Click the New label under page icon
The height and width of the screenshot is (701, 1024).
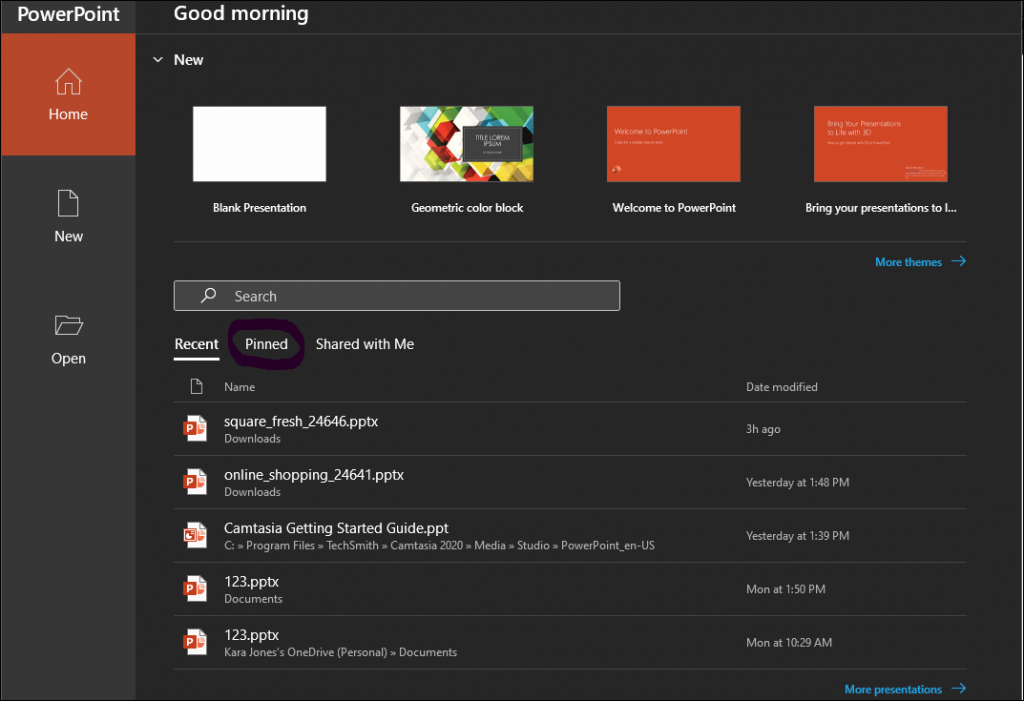point(68,236)
